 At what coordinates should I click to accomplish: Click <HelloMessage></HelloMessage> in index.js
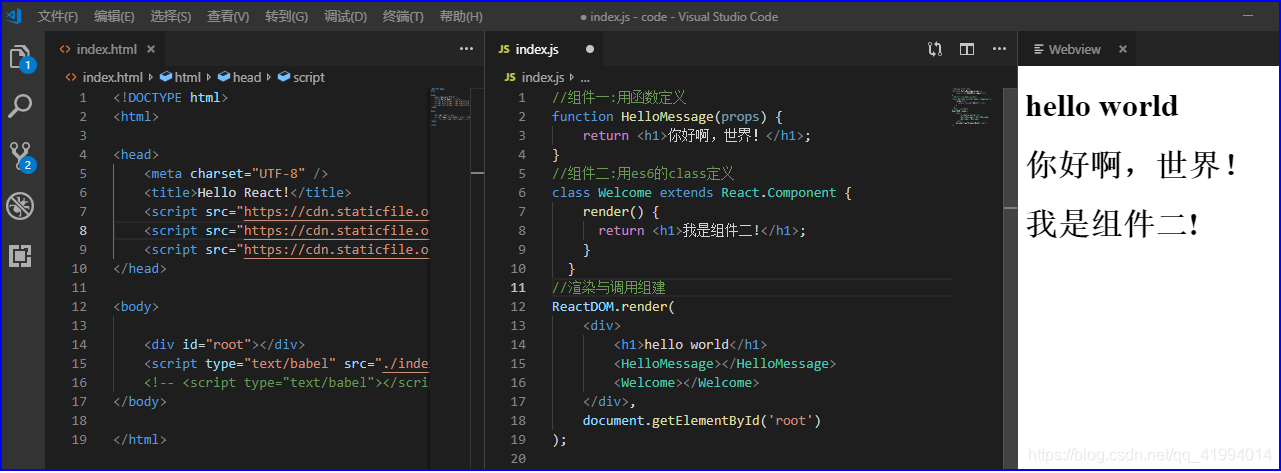(x=725, y=364)
